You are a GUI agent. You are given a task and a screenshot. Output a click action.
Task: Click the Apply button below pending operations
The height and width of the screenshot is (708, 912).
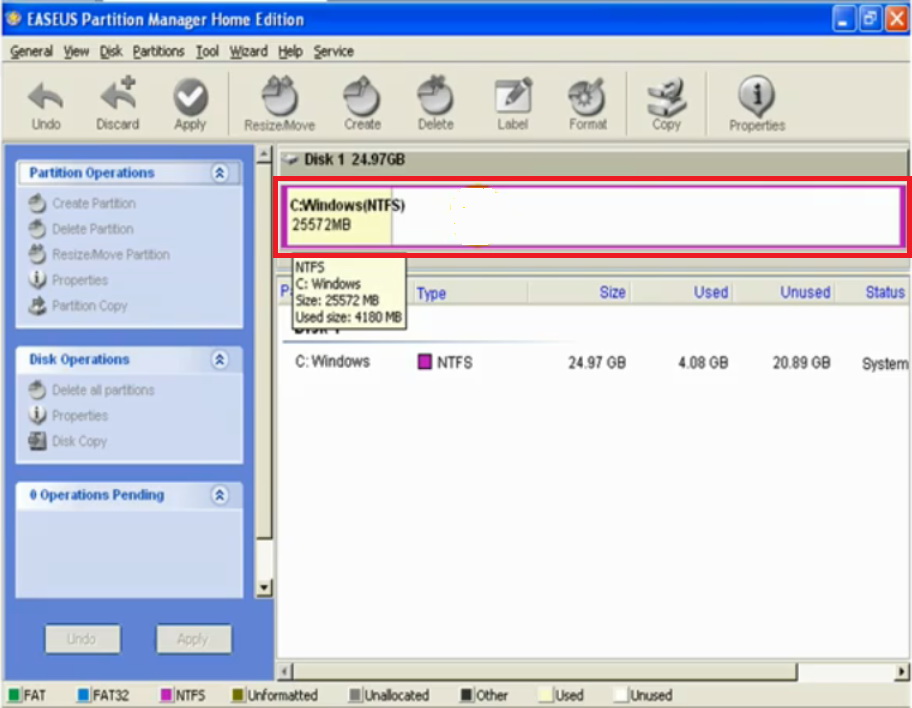click(194, 639)
